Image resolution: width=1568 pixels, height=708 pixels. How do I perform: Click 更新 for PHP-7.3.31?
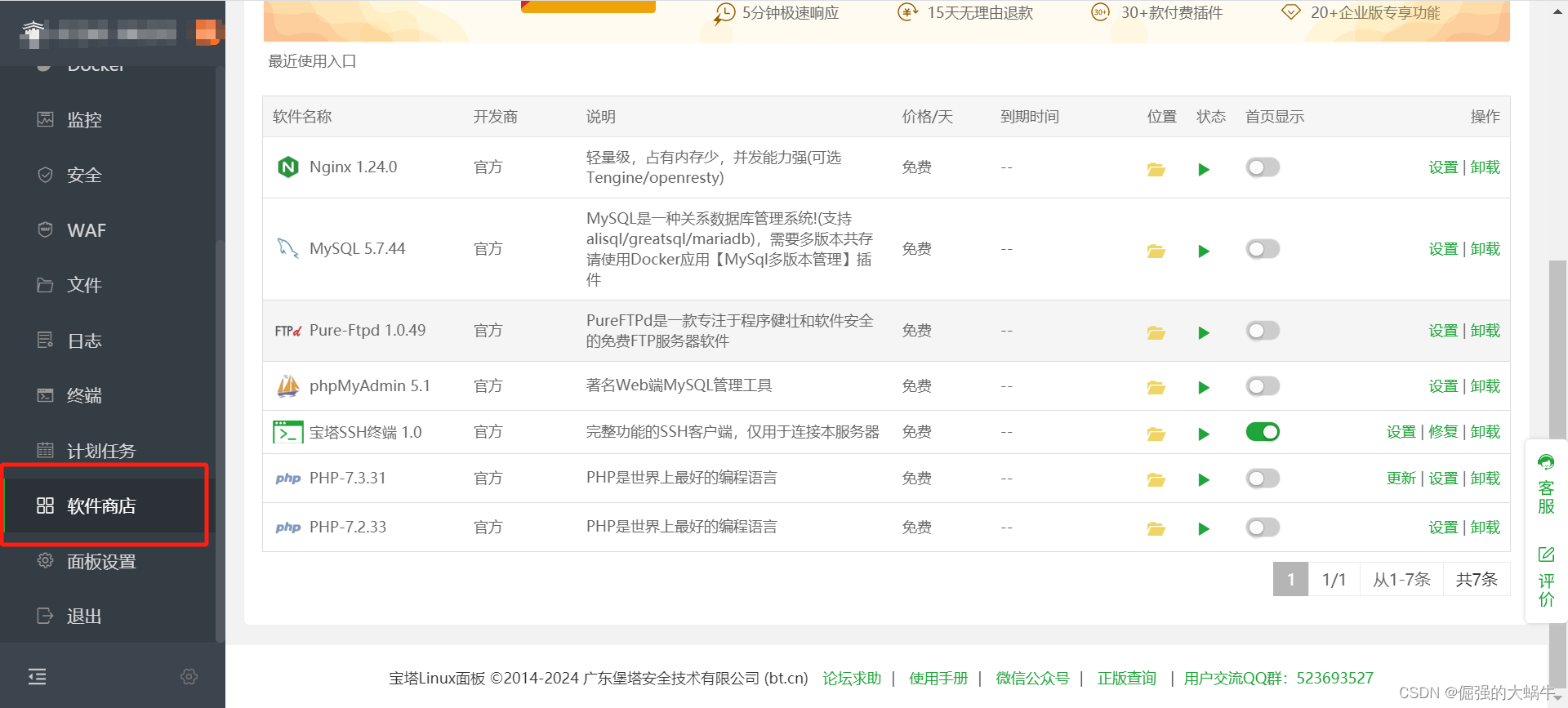coord(1401,479)
